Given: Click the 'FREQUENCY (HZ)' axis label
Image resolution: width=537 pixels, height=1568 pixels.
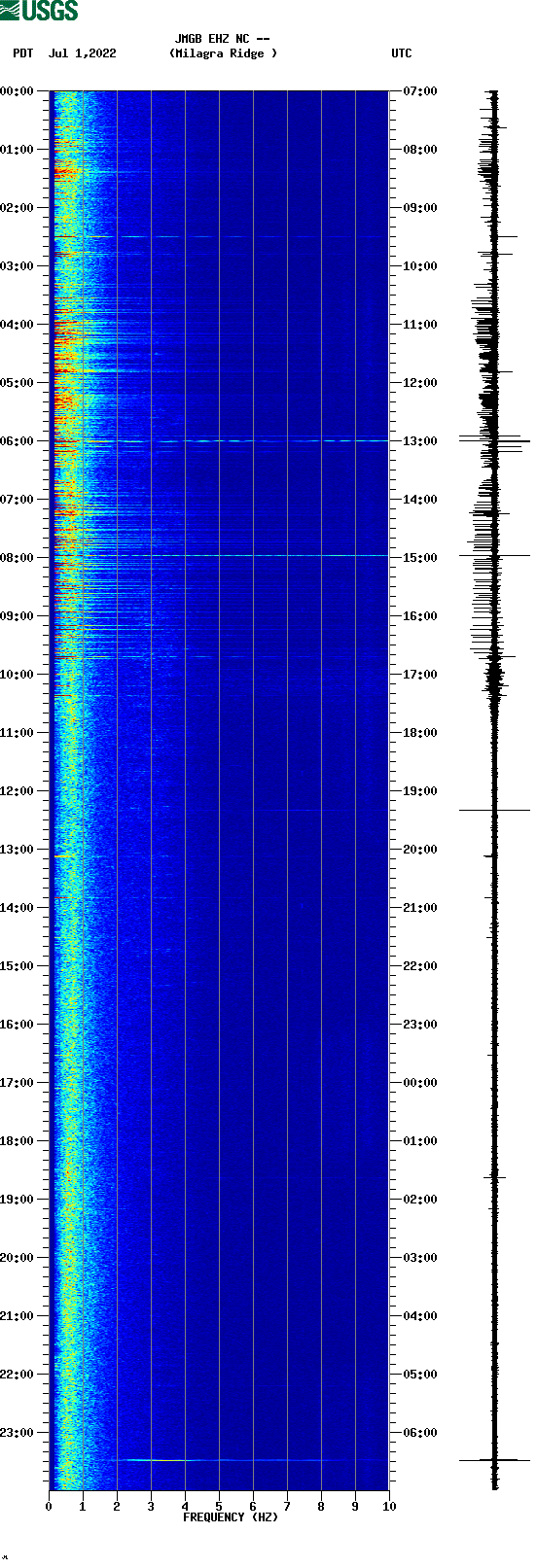Looking at the screenshot, I should (231, 1517).
